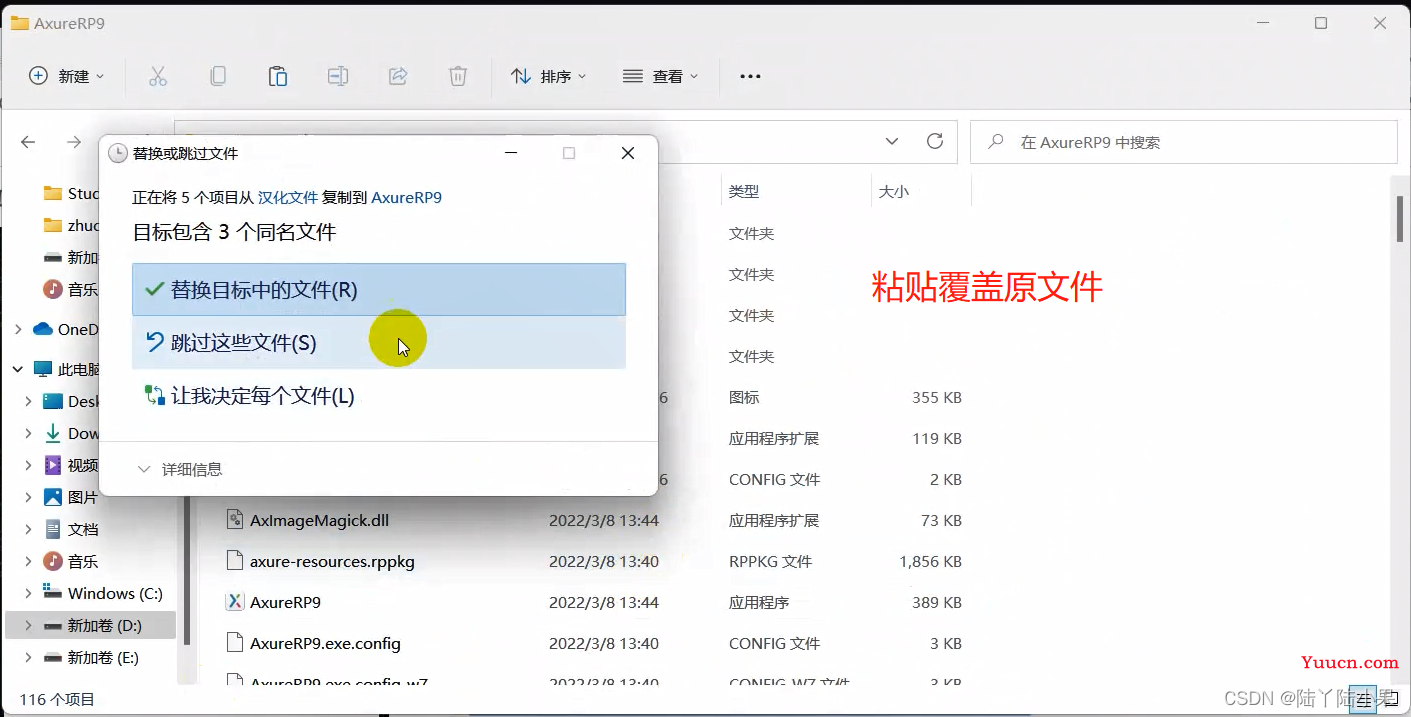Choose 替换目标中的文件(R) option
The height and width of the screenshot is (717, 1411).
[379, 289]
